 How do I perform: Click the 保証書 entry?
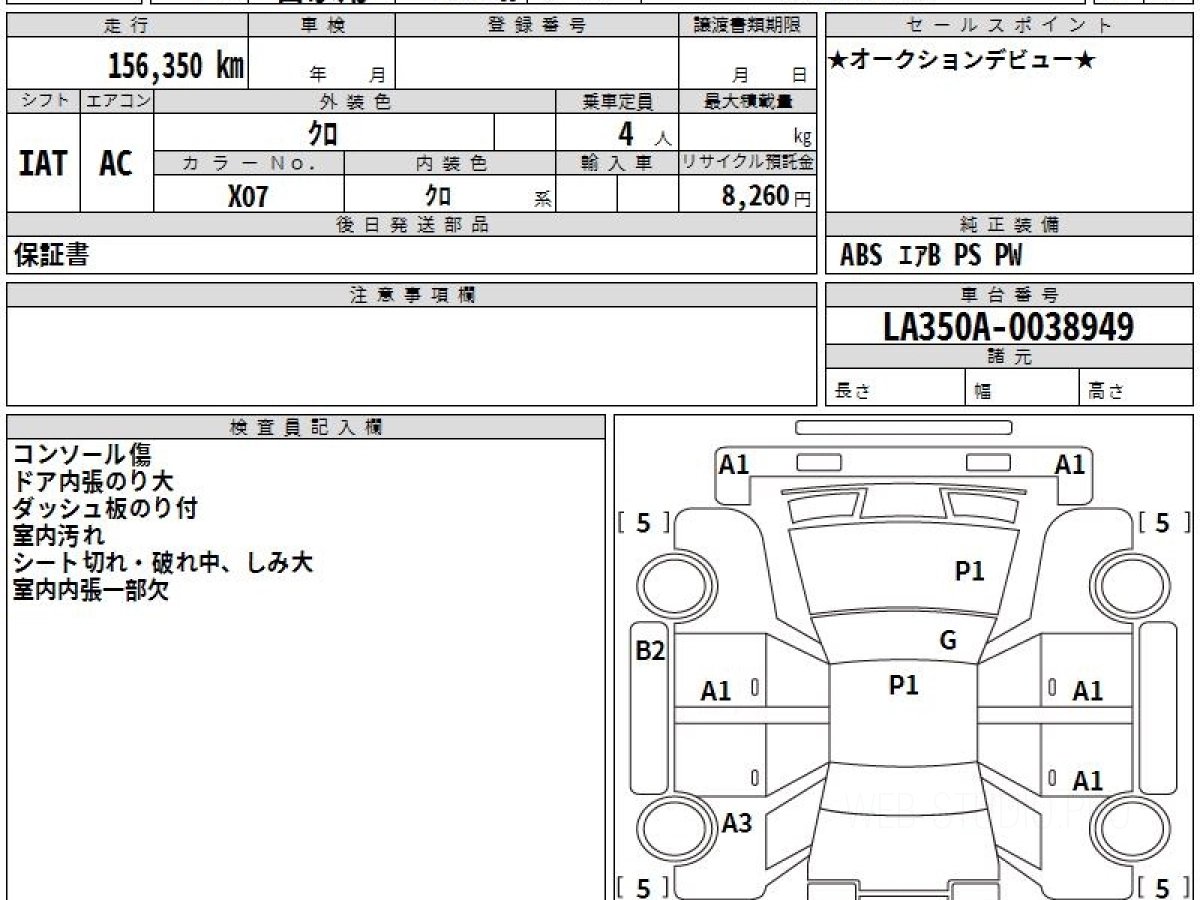(x=51, y=255)
